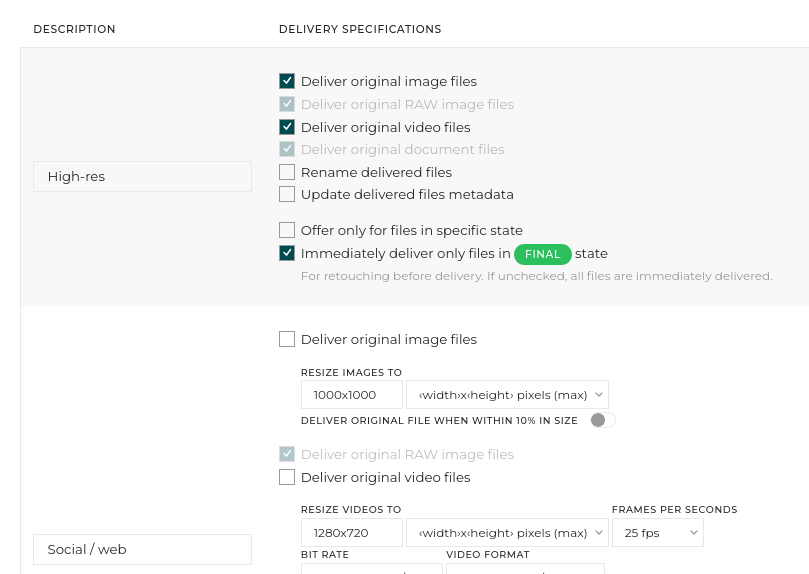The image size is (809, 574).
Task: Open the resize videos unit dropdown
Action: pos(507,533)
